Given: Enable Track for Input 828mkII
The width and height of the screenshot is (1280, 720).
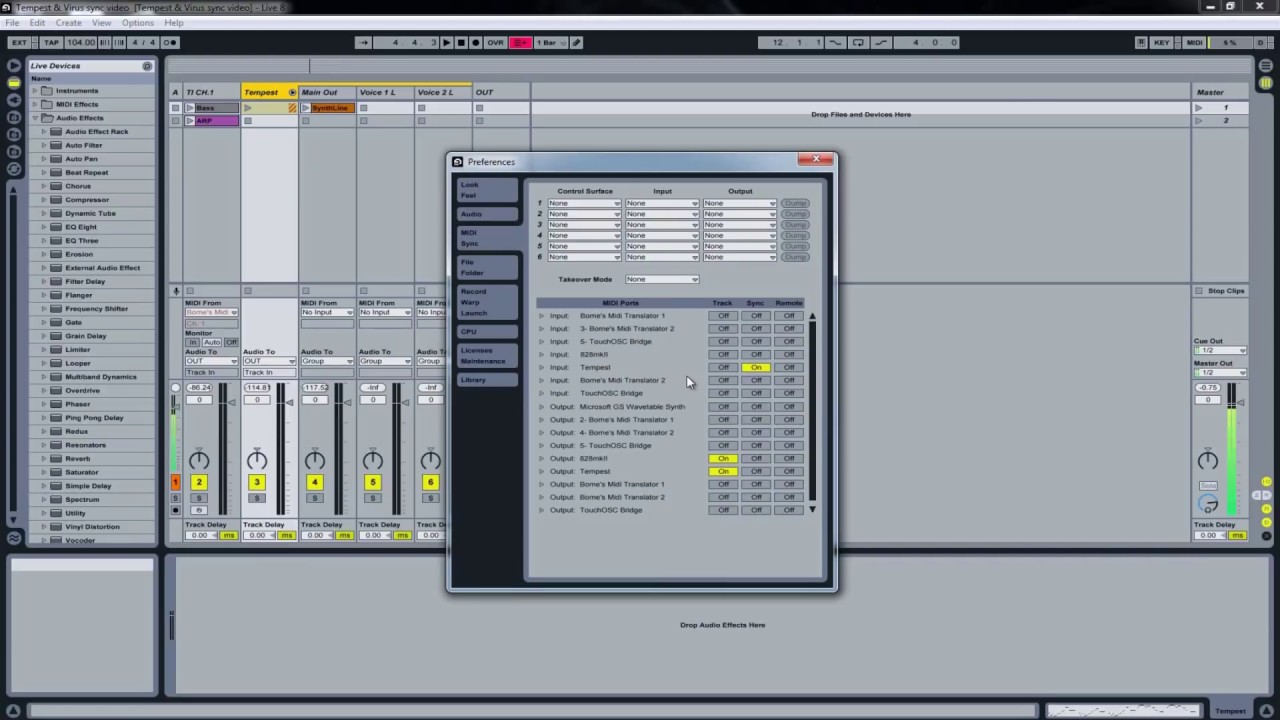Looking at the screenshot, I should [x=723, y=355].
